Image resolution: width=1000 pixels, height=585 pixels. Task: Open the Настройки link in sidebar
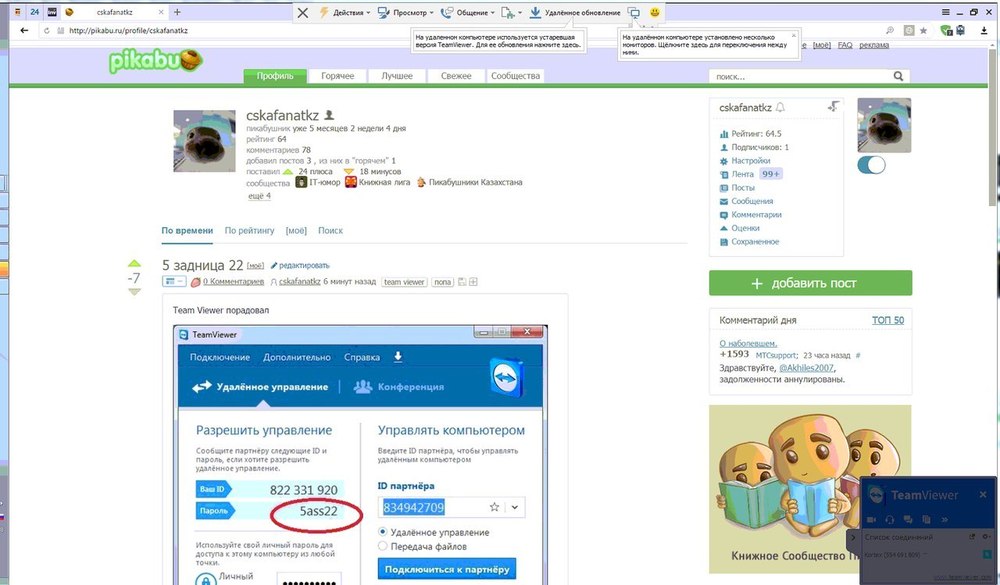pos(750,160)
